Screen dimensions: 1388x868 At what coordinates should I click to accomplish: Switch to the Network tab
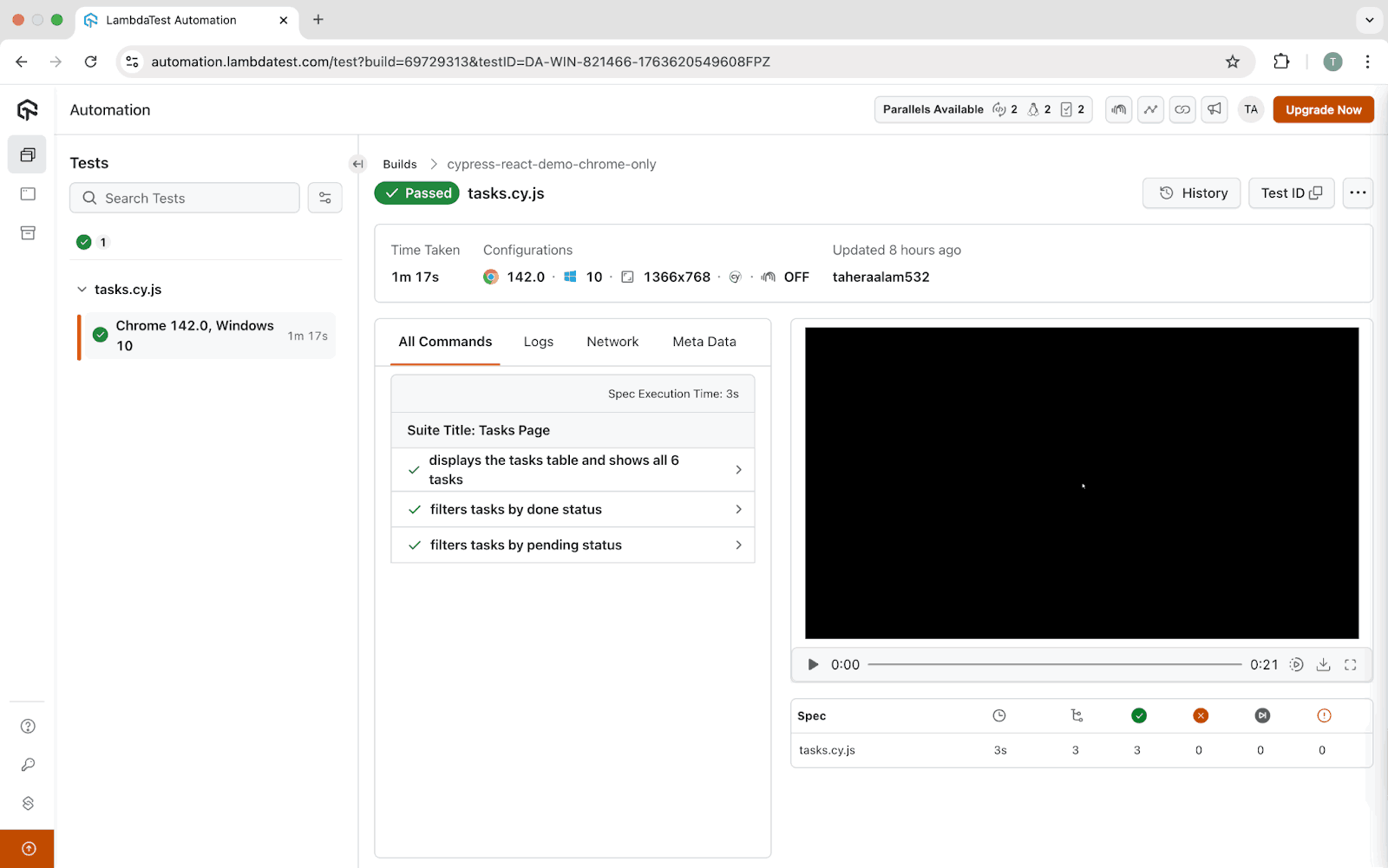tap(612, 342)
